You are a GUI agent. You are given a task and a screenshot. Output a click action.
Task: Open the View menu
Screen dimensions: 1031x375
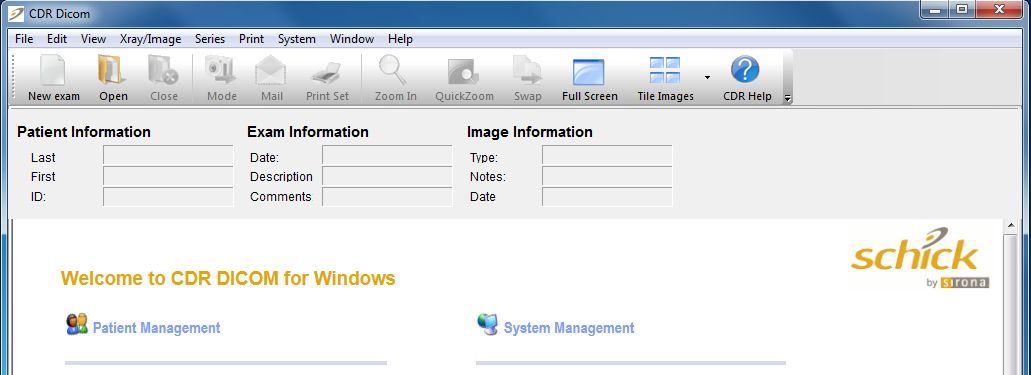click(x=93, y=39)
